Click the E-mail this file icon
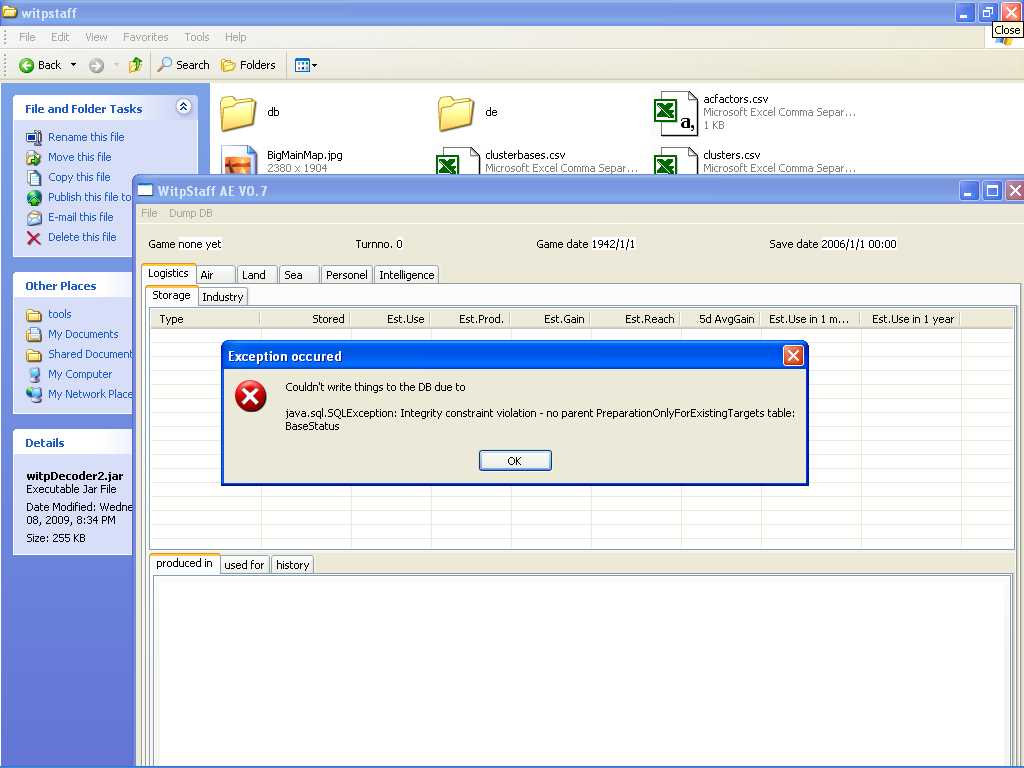Viewport: 1024px width, 768px height. point(34,217)
